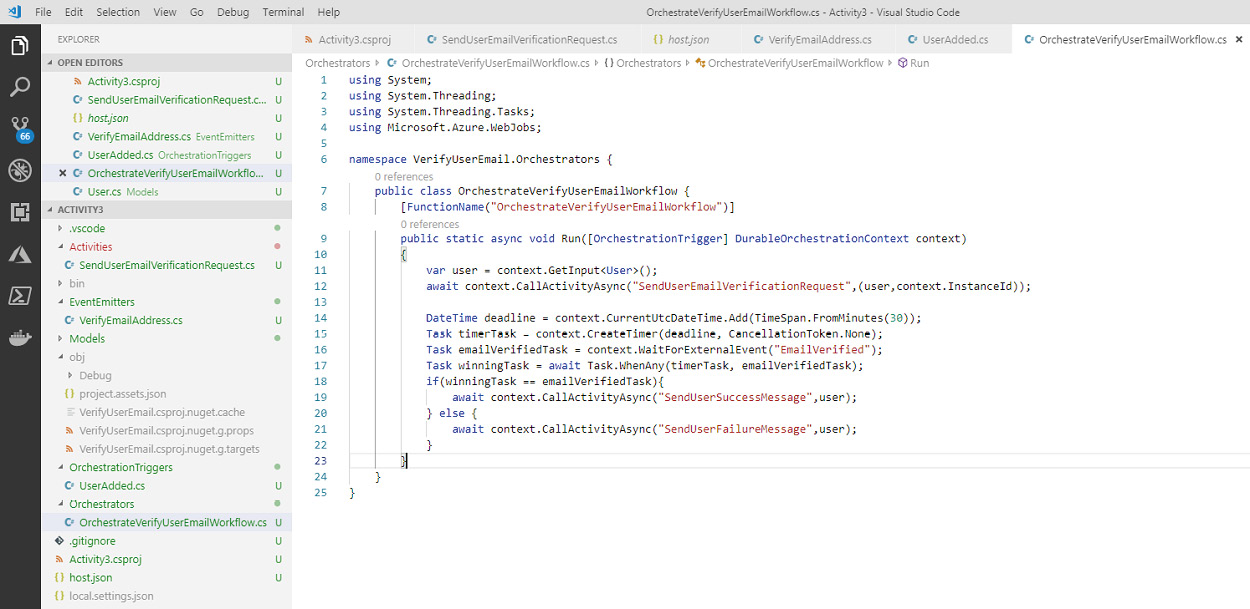This screenshot has height=609, width=1250.
Task: Click Orchestrators folder in breadcrumb
Action: 338,63
